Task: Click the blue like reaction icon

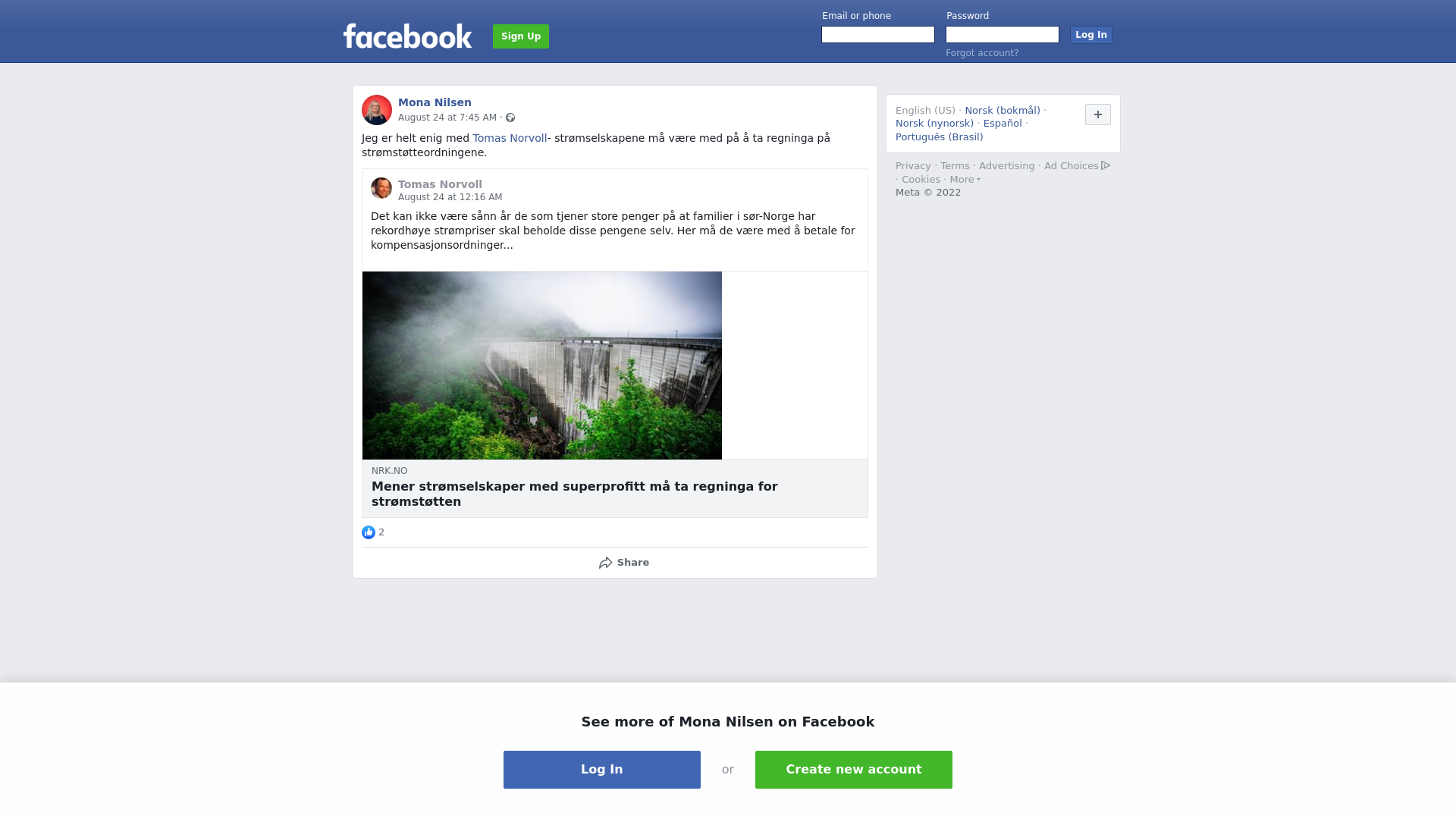Action: point(369,532)
